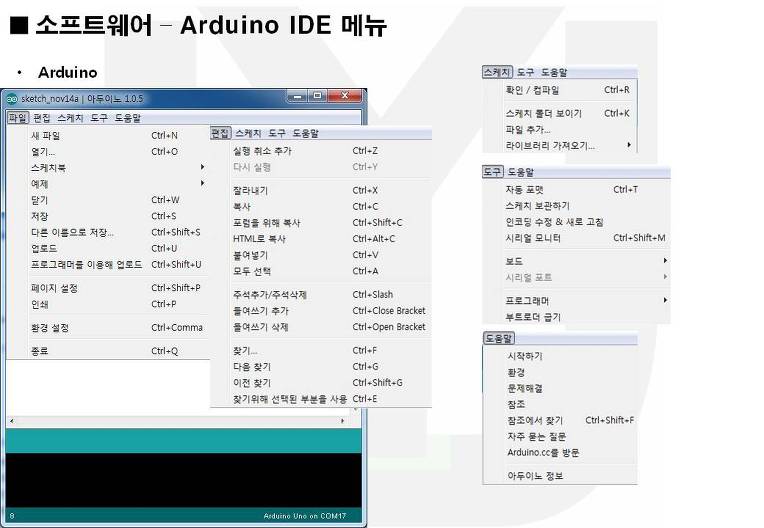Minimize the sketch_nov14a window

click(298, 96)
